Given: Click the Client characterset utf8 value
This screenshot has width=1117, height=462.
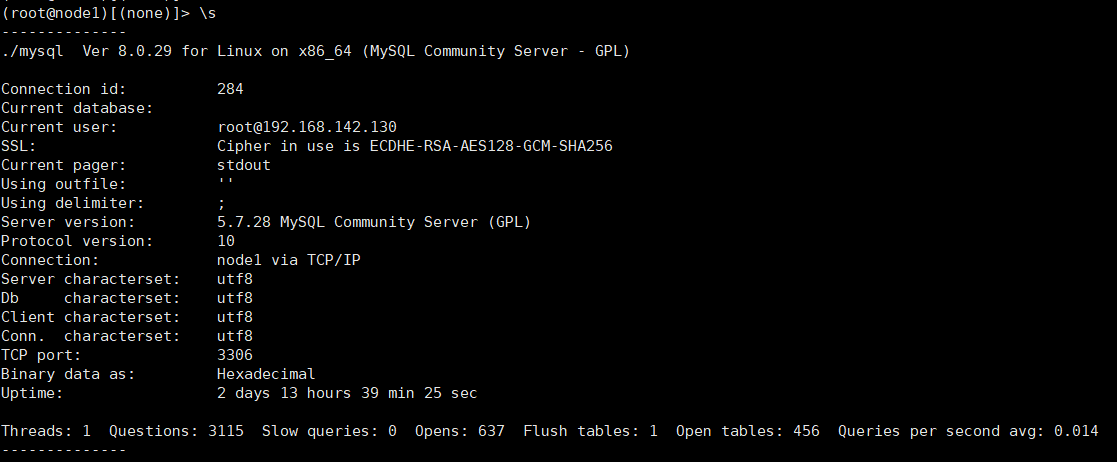Looking at the screenshot, I should 234,317.
